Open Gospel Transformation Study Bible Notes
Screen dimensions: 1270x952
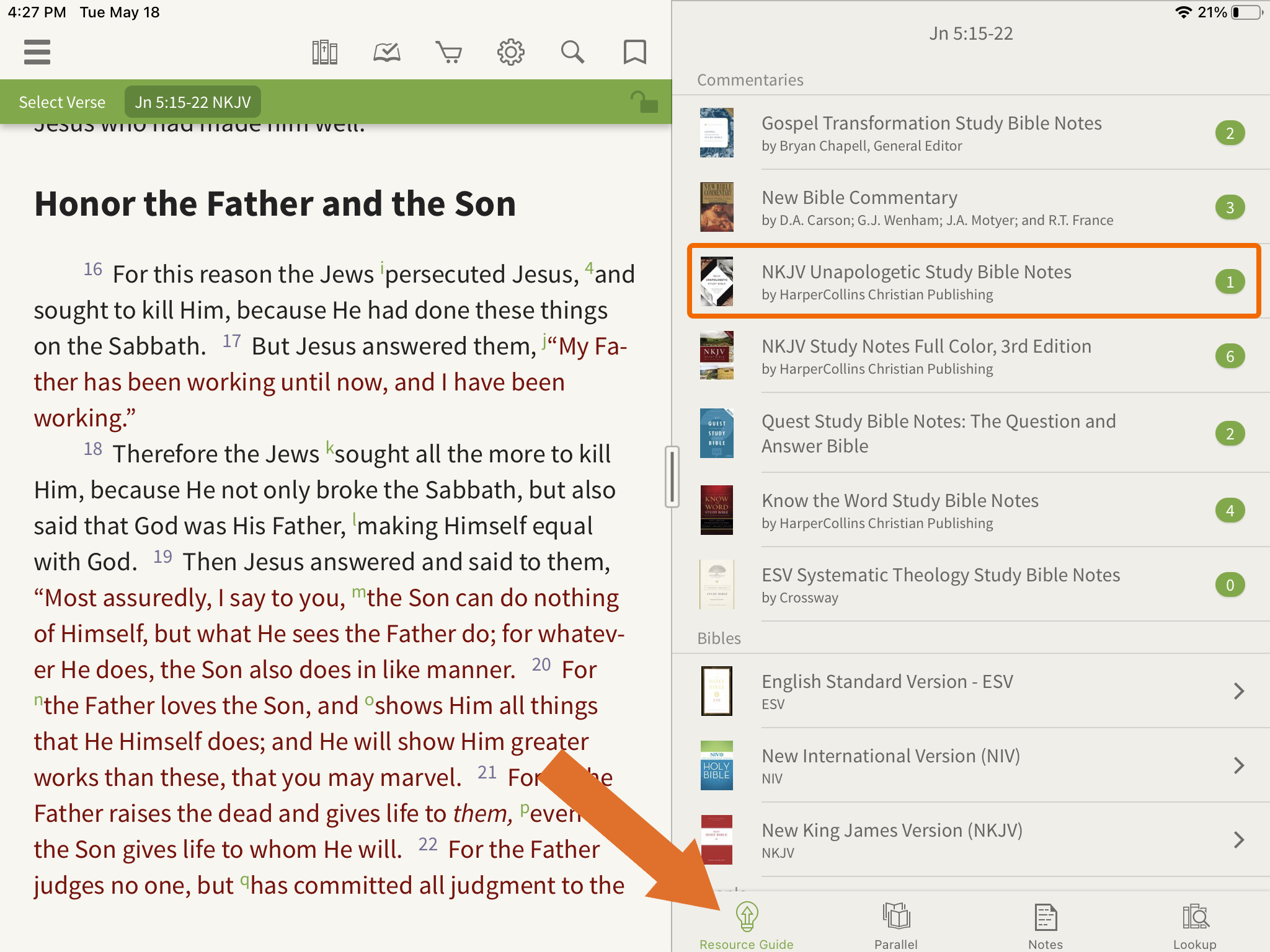[x=971, y=133]
